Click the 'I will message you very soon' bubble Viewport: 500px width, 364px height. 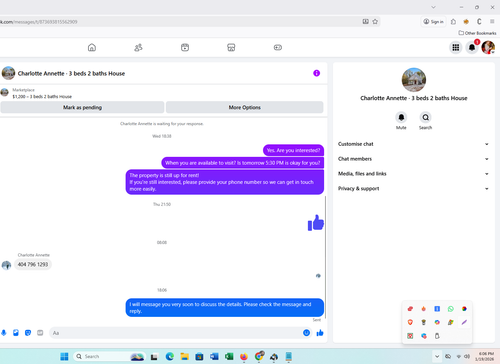[x=225, y=308]
